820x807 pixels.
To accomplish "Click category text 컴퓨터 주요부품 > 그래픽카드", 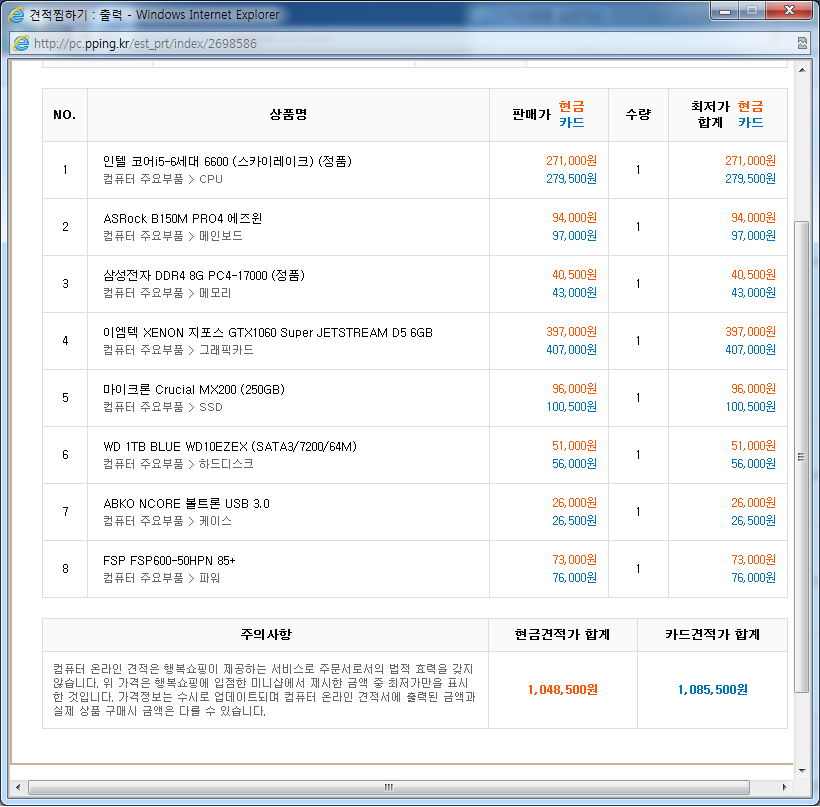I will (x=178, y=350).
